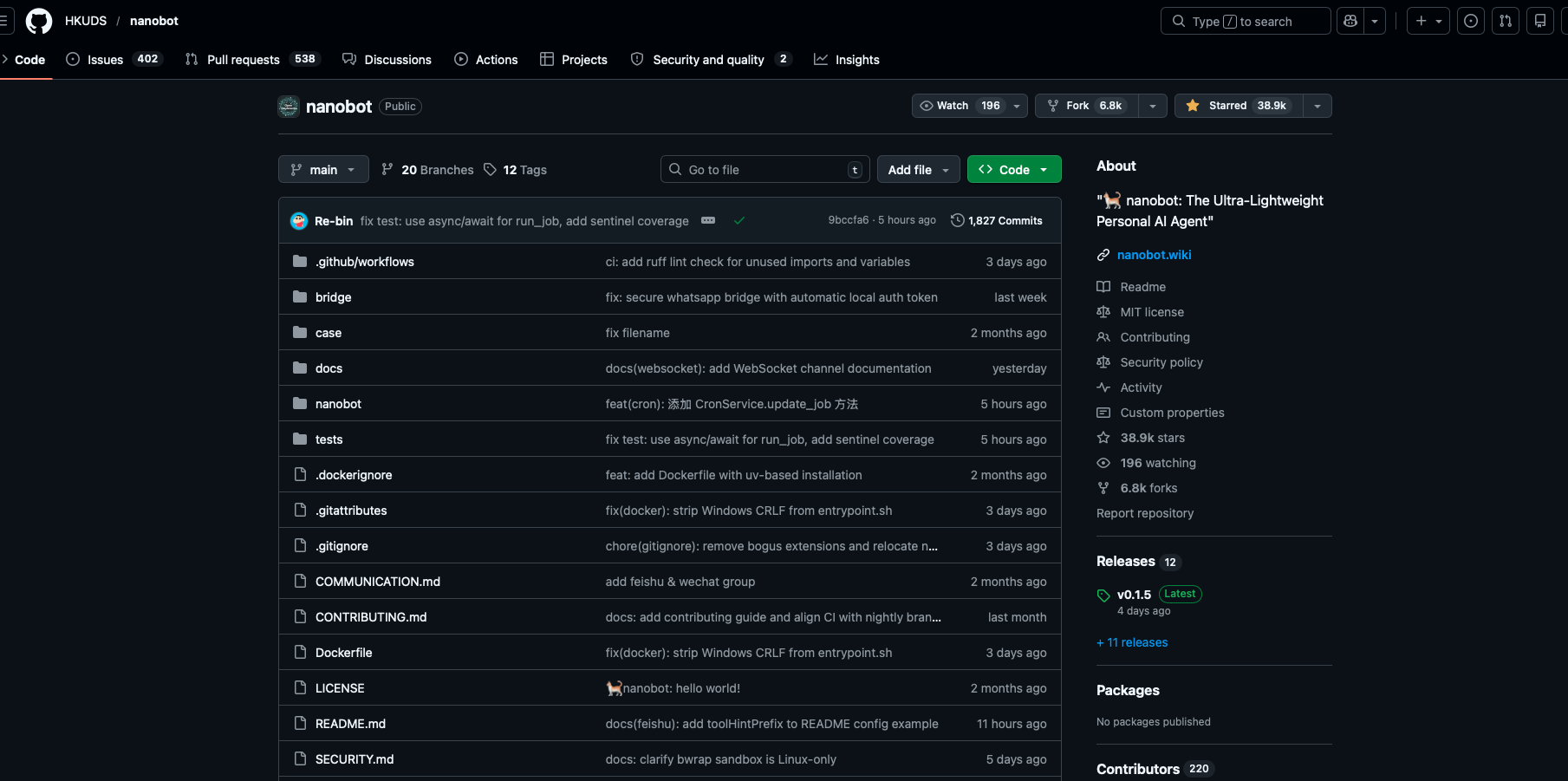This screenshot has width=1568, height=781.
Task: Expand the Watch options dropdown arrow
Action: 1018,106
